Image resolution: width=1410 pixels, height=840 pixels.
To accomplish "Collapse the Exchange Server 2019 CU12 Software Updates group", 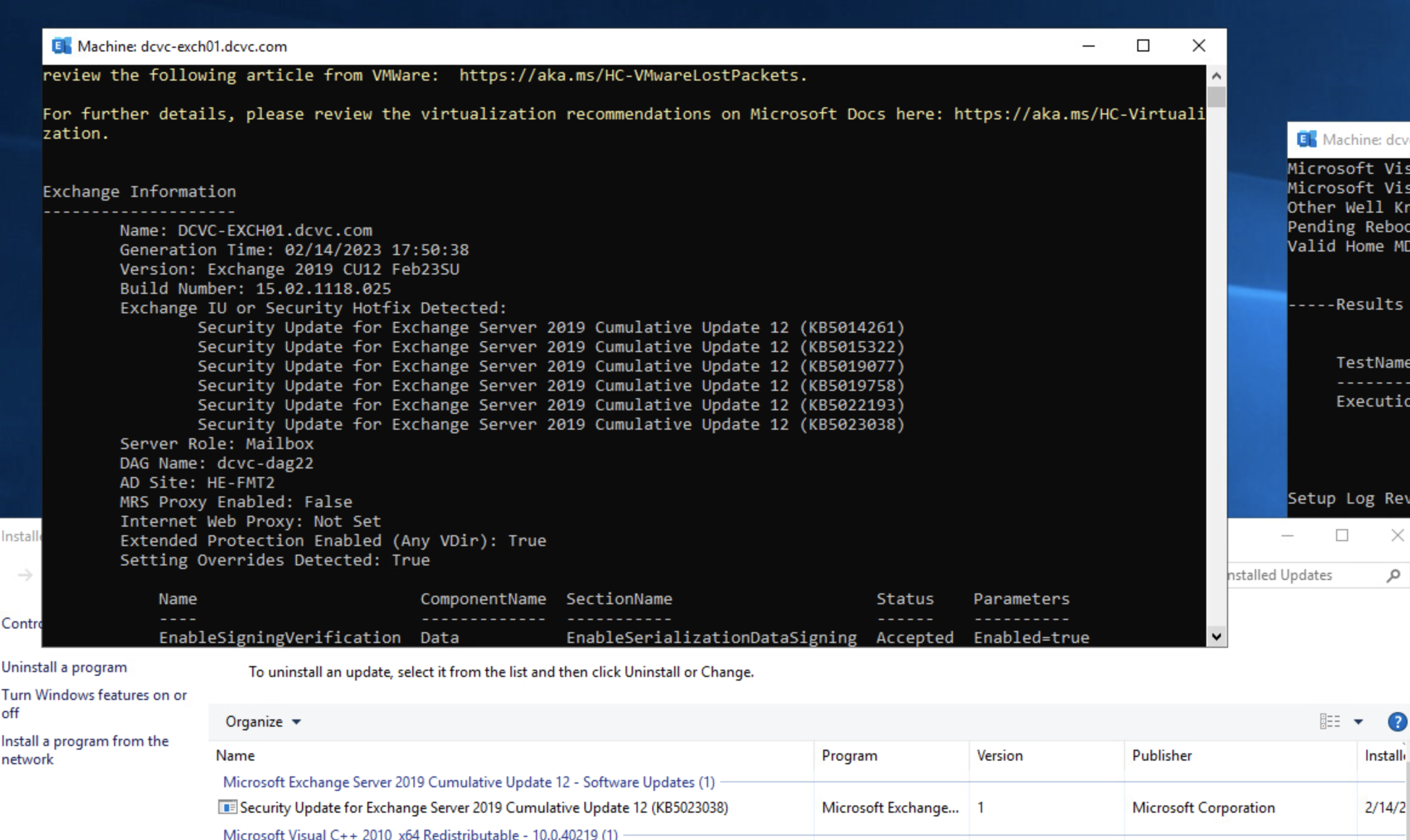I will point(468,782).
